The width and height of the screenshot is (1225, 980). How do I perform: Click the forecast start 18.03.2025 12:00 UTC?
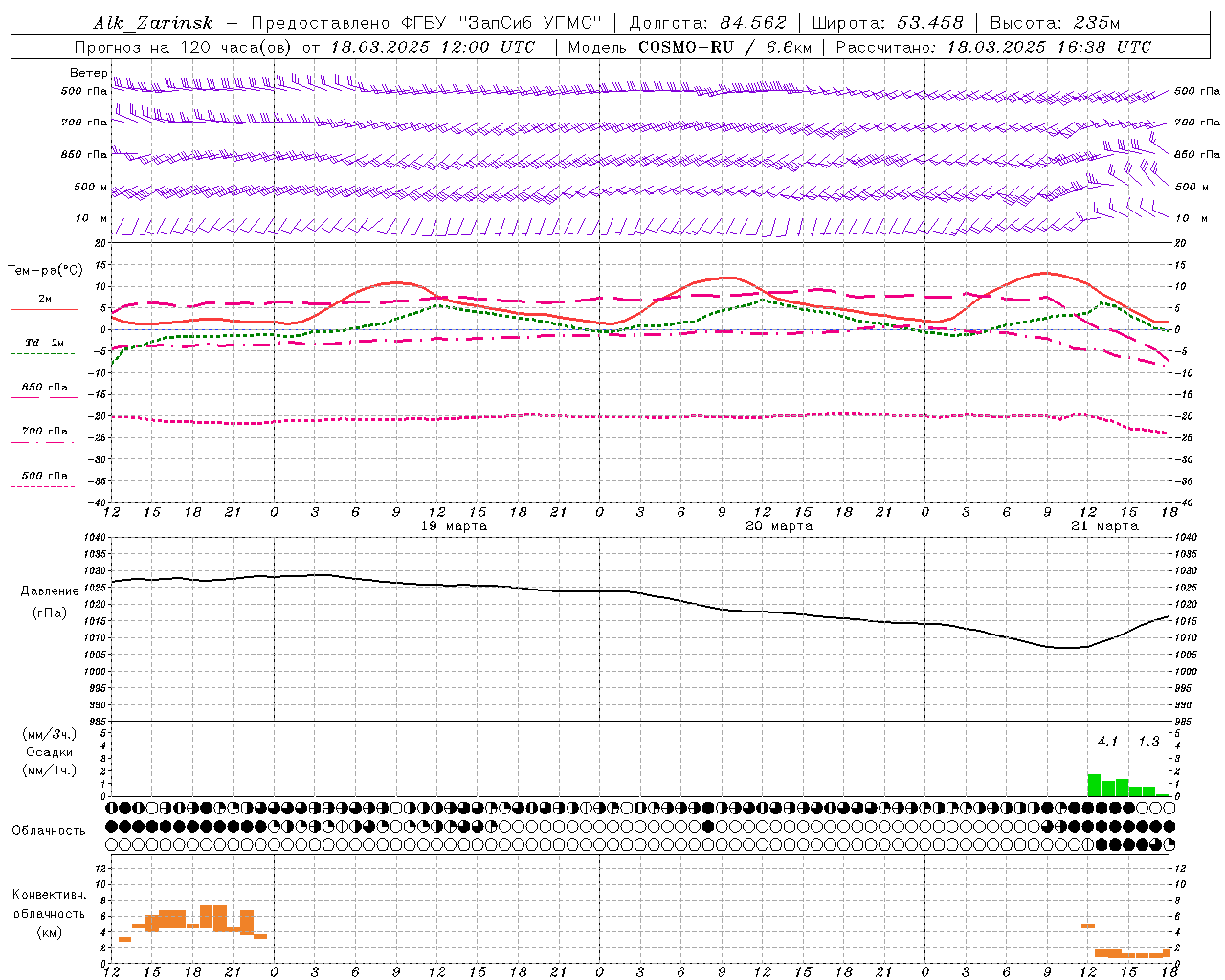point(433,47)
